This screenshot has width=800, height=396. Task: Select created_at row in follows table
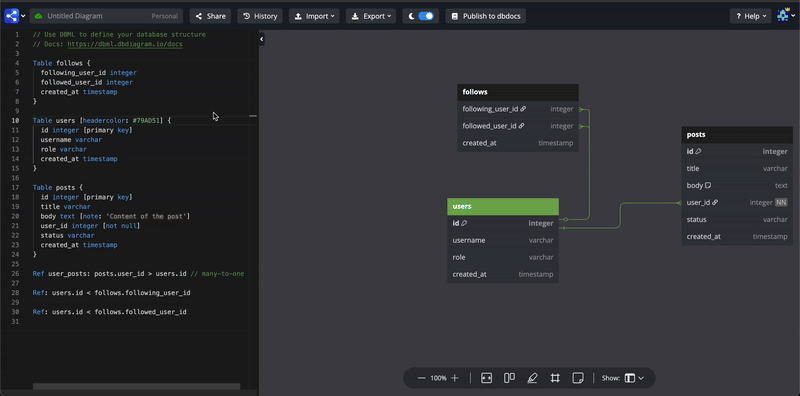518,143
